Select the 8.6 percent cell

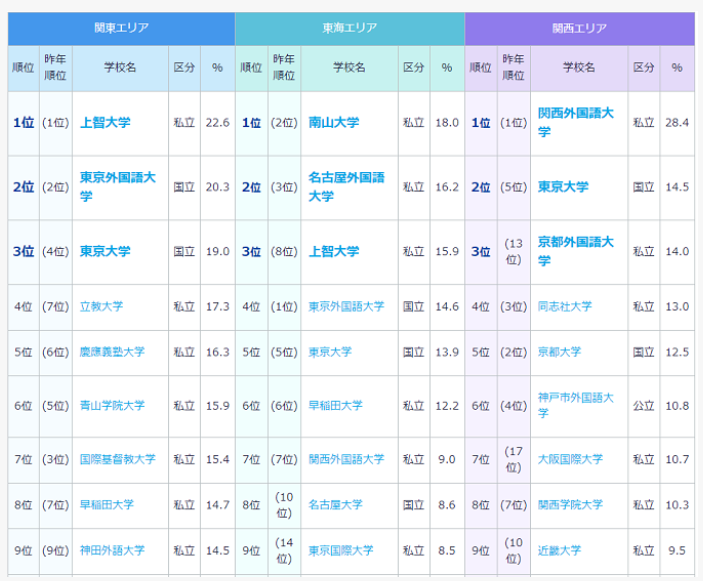point(447,505)
